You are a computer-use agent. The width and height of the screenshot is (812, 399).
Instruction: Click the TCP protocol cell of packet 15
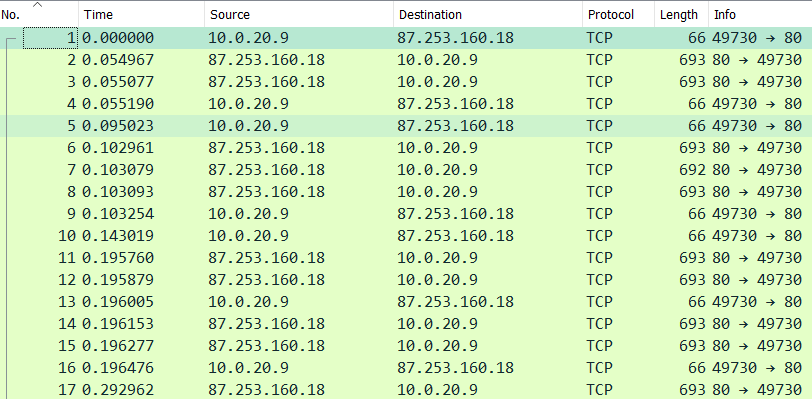[x=600, y=346]
